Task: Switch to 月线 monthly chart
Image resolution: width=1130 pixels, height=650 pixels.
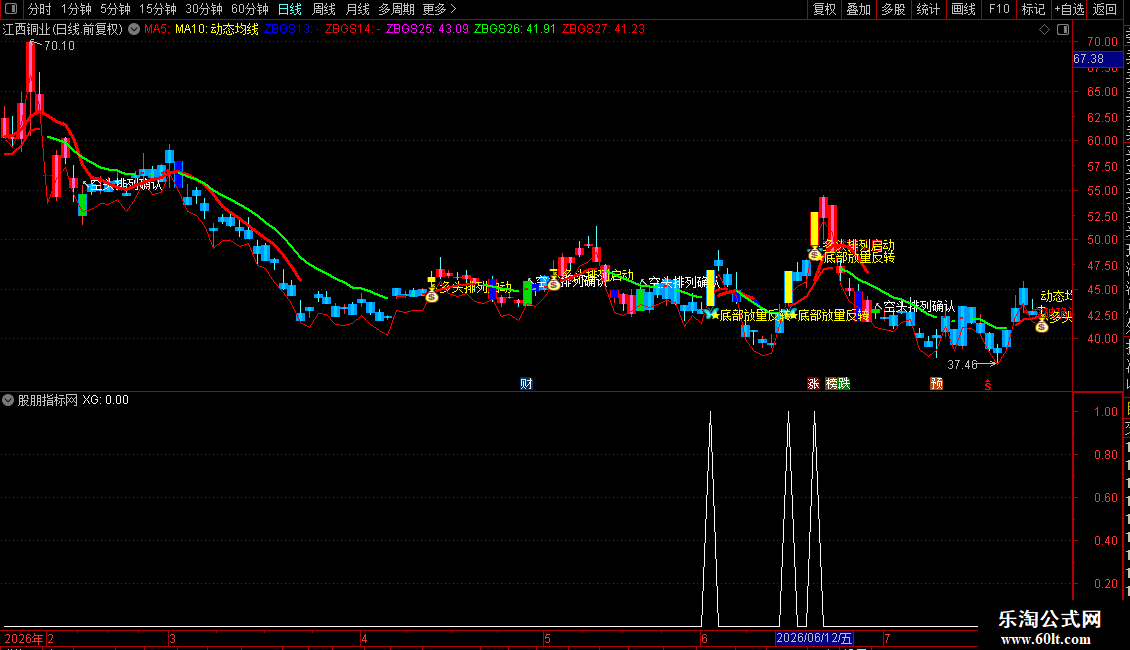Action: pos(357,9)
